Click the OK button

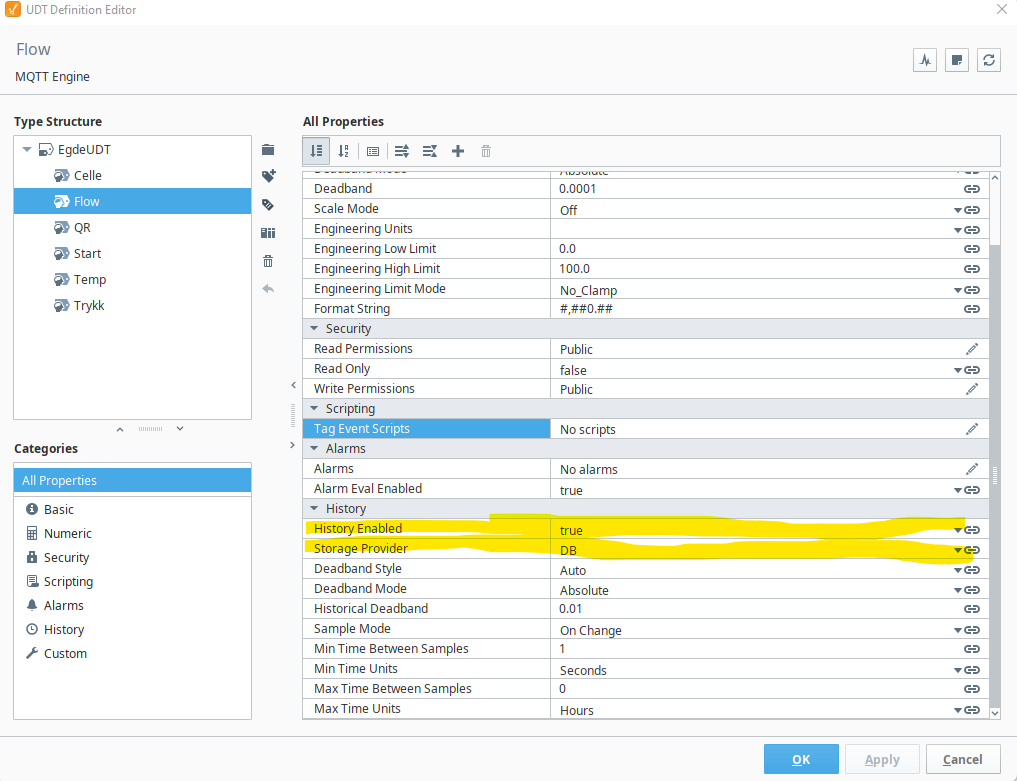(x=801, y=759)
